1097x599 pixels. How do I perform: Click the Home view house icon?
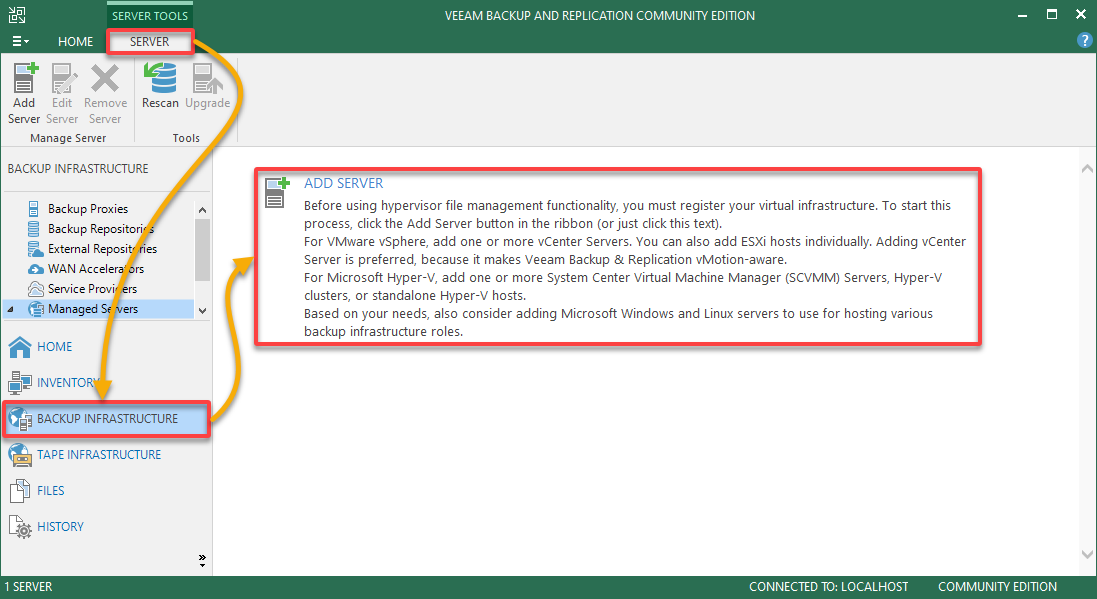click(x=20, y=346)
